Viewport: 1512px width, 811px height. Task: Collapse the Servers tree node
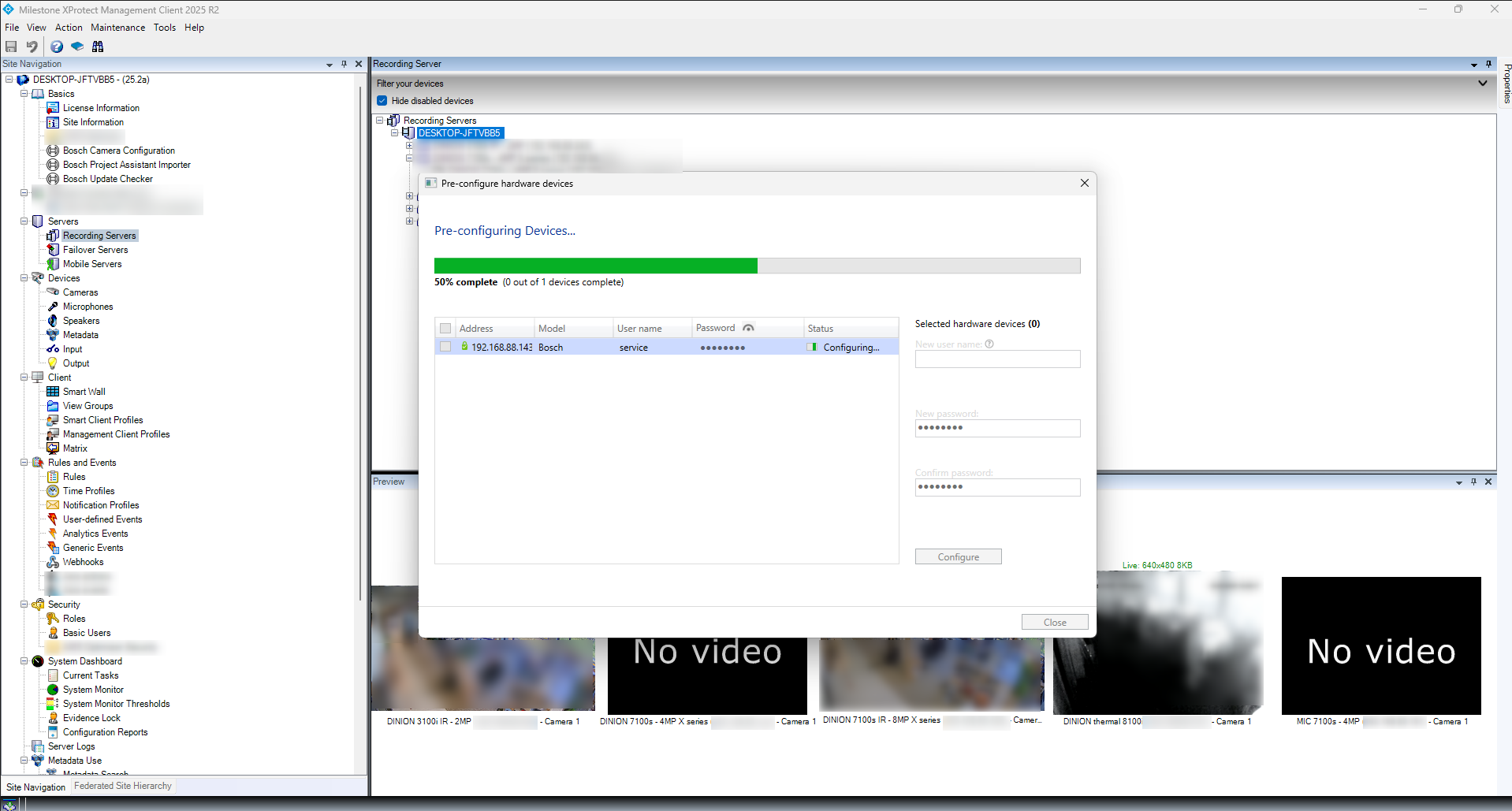pos(24,221)
